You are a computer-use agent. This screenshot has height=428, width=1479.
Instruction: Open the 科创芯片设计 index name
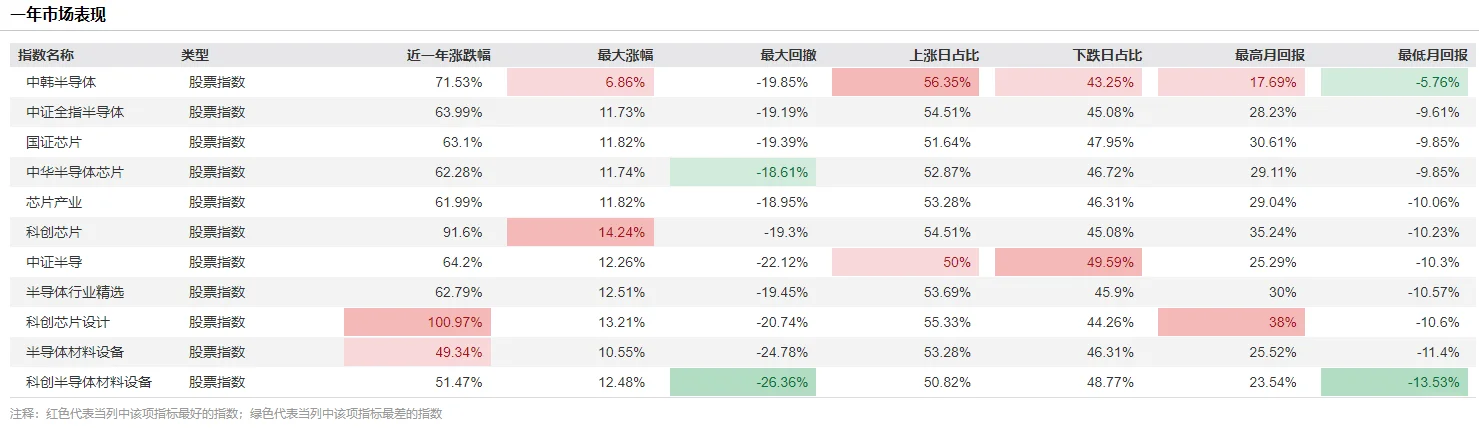click(68, 323)
